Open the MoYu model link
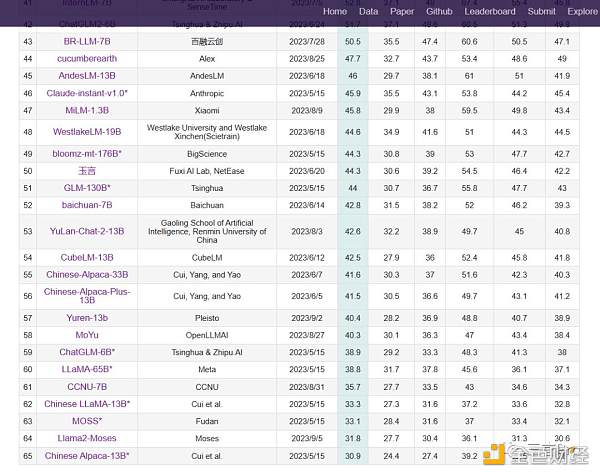 pos(87,335)
